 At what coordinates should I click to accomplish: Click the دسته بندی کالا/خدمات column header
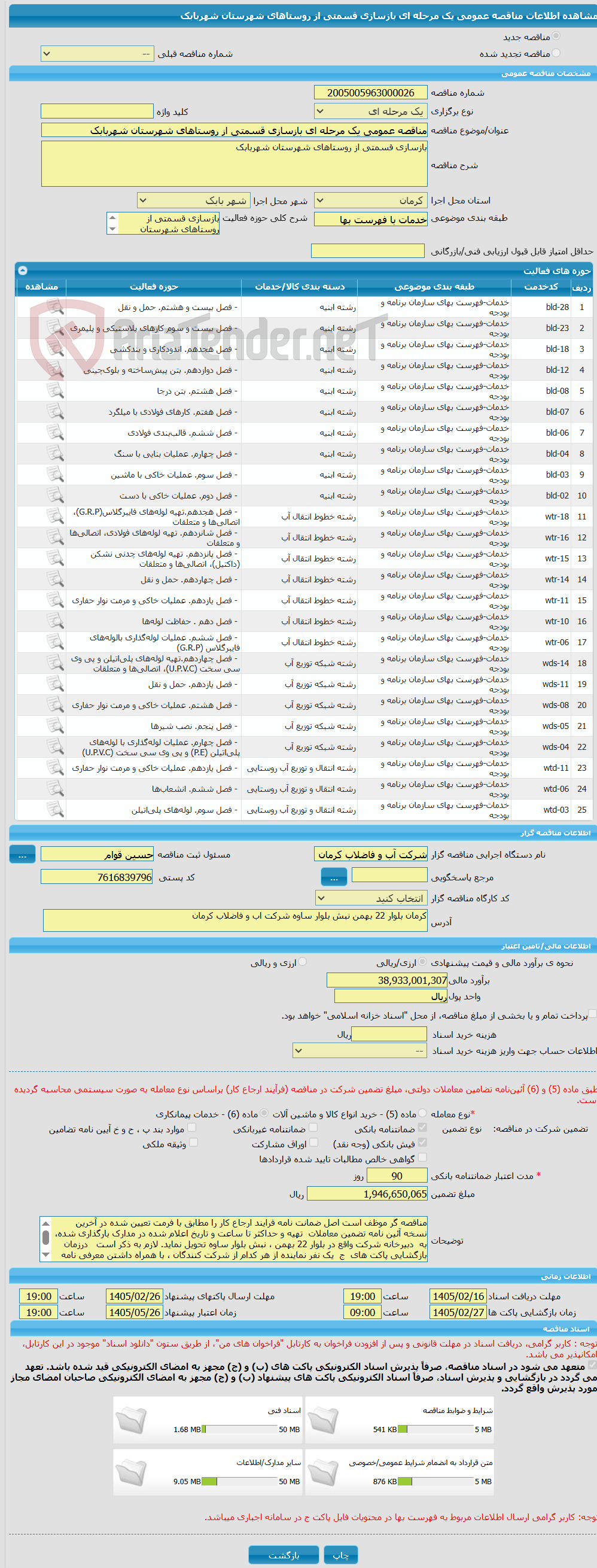point(300,287)
